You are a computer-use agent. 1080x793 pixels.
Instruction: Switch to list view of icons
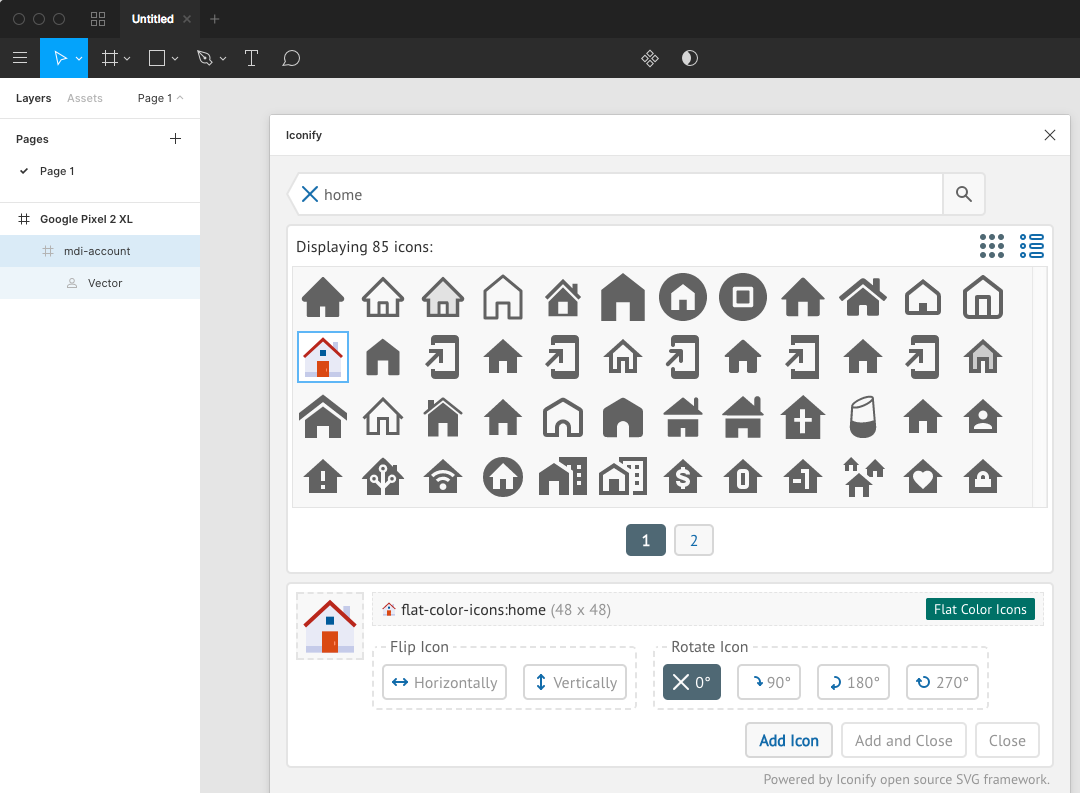[x=1031, y=246]
